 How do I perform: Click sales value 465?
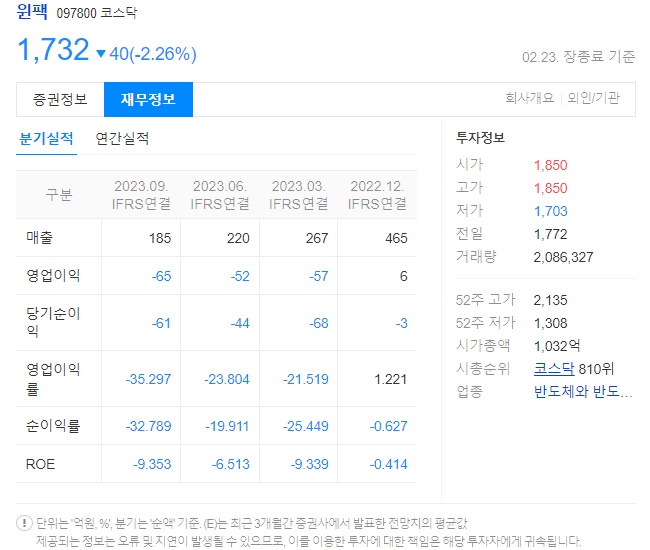pos(396,238)
